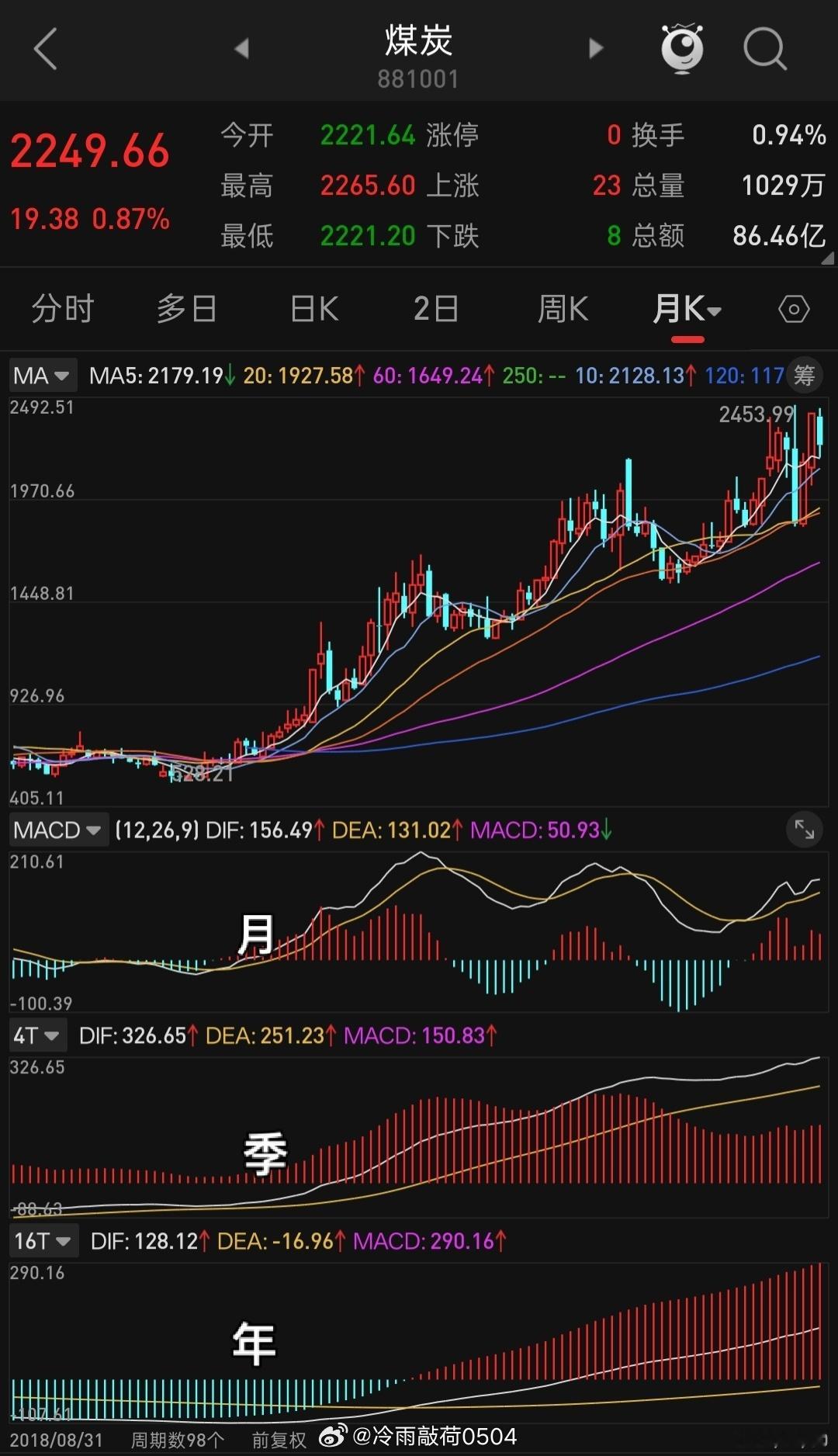The height and width of the screenshot is (1456, 838).
Task: Open chart settings hexagon icon
Action: pos(794,310)
